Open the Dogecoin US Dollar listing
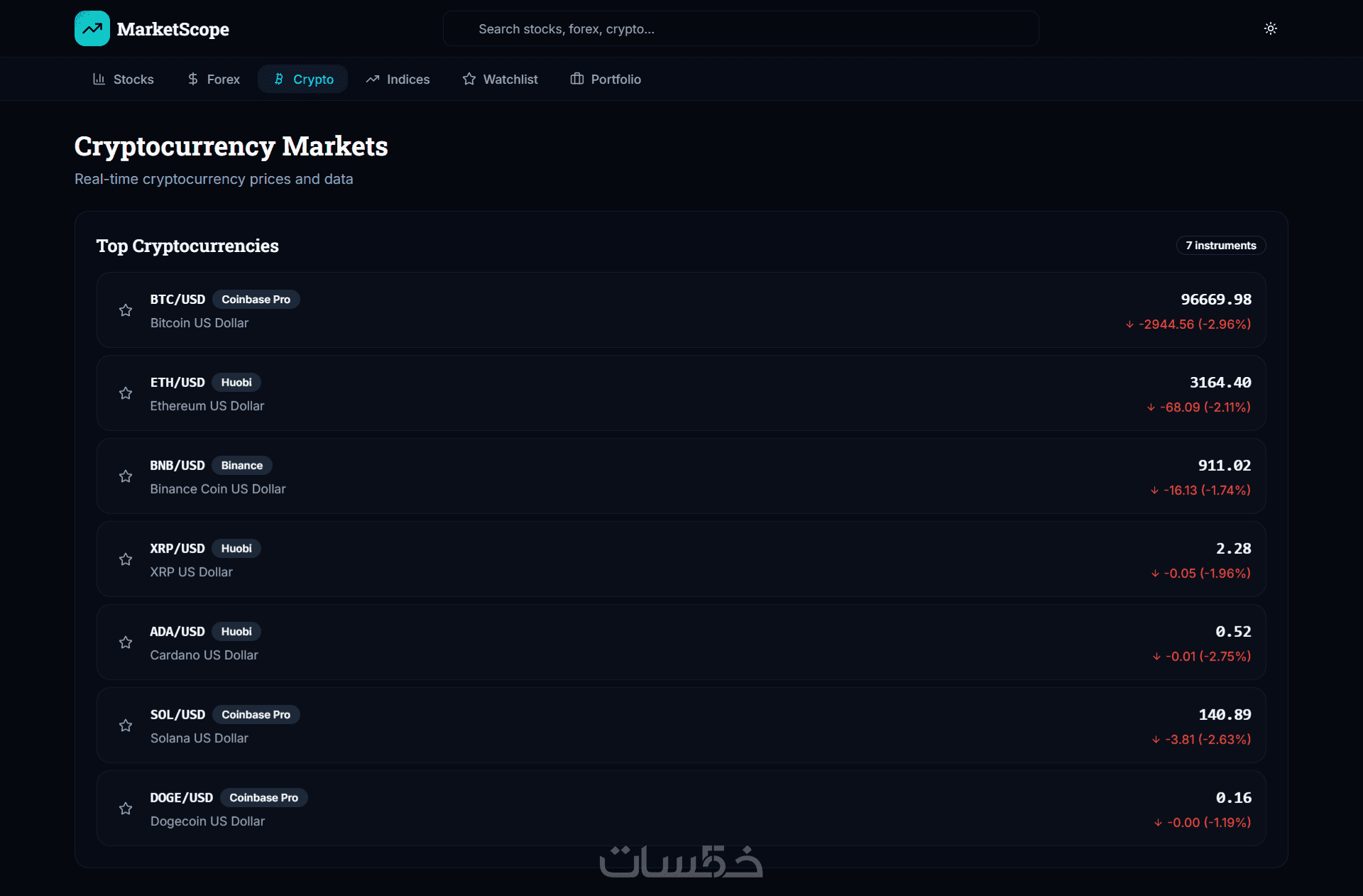Image resolution: width=1363 pixels, height=896 pixels. pos(207,821)
